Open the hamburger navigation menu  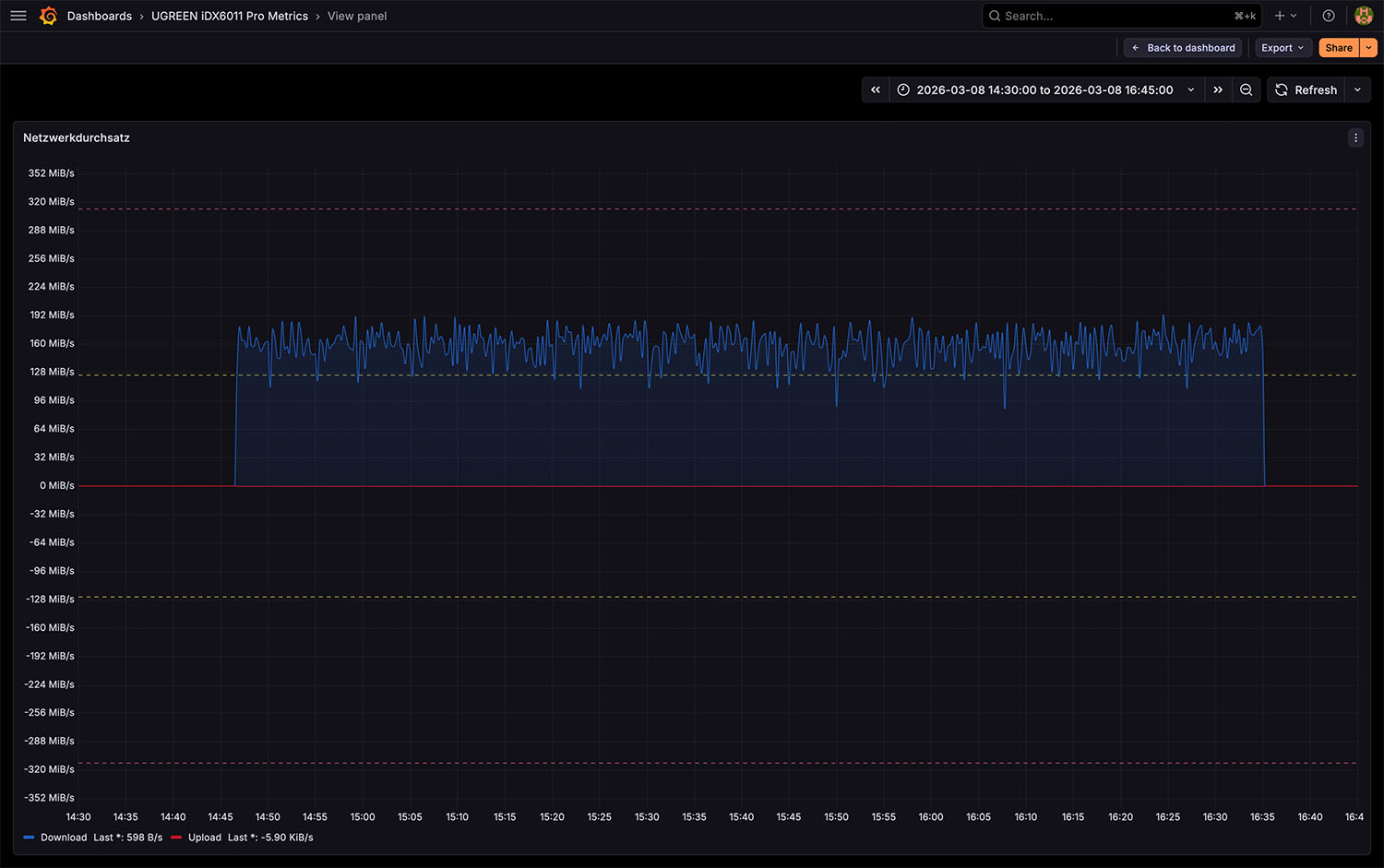tap(18, 16)
